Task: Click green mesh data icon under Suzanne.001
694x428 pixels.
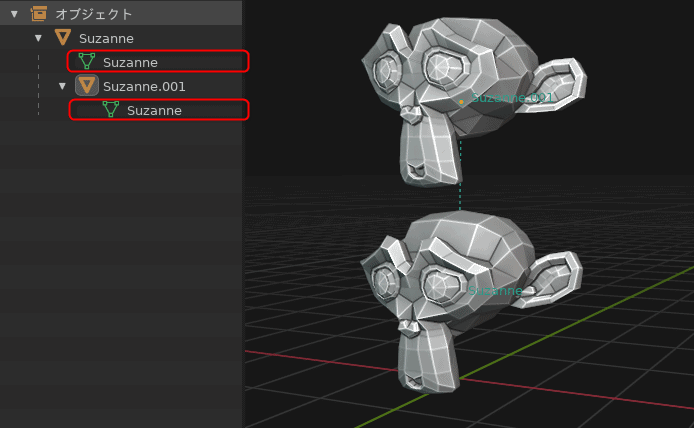Action: [111, 109]
